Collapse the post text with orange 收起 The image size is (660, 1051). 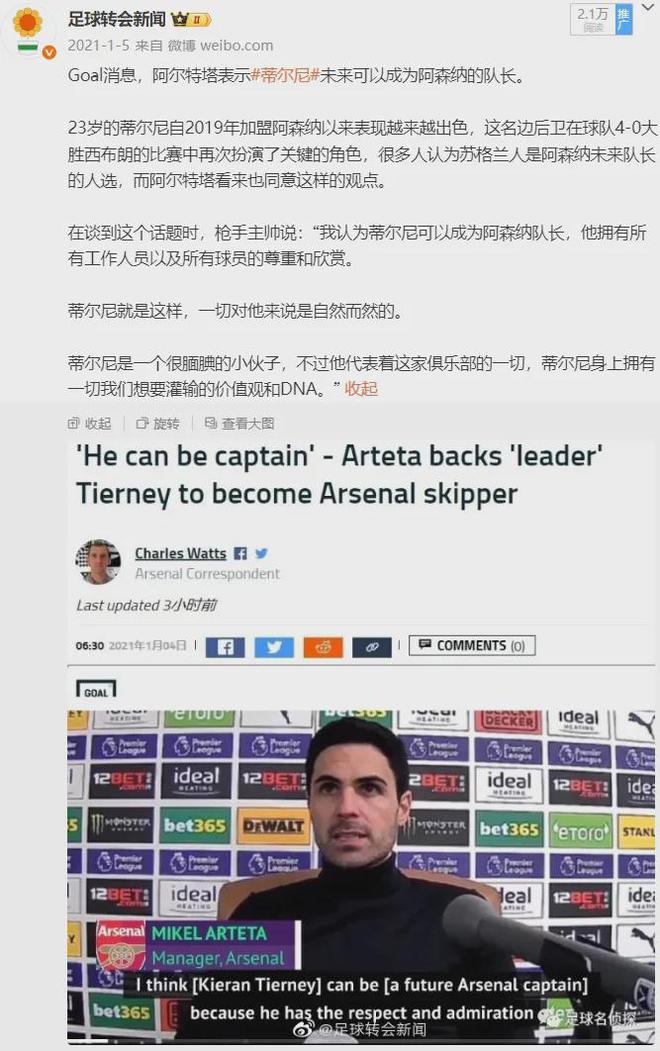coord(361,389)
